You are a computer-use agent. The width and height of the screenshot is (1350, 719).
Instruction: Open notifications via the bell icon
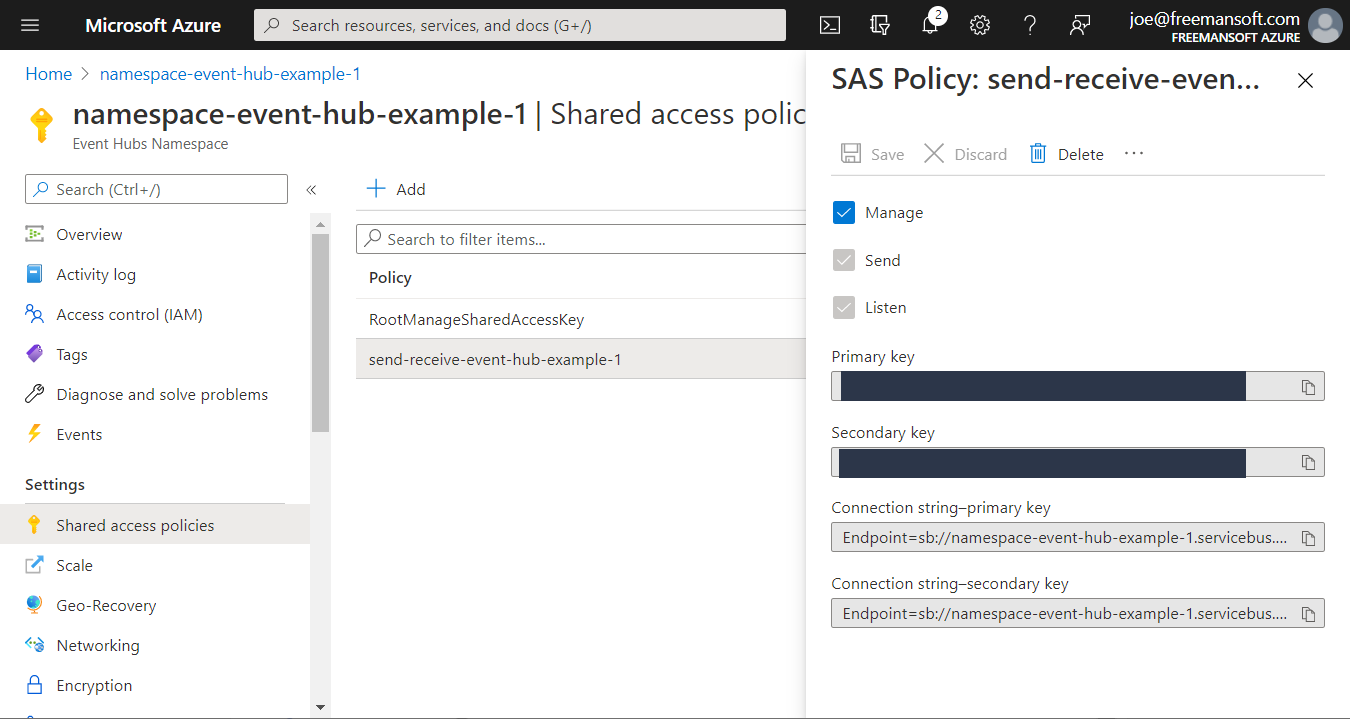point(929,25)
